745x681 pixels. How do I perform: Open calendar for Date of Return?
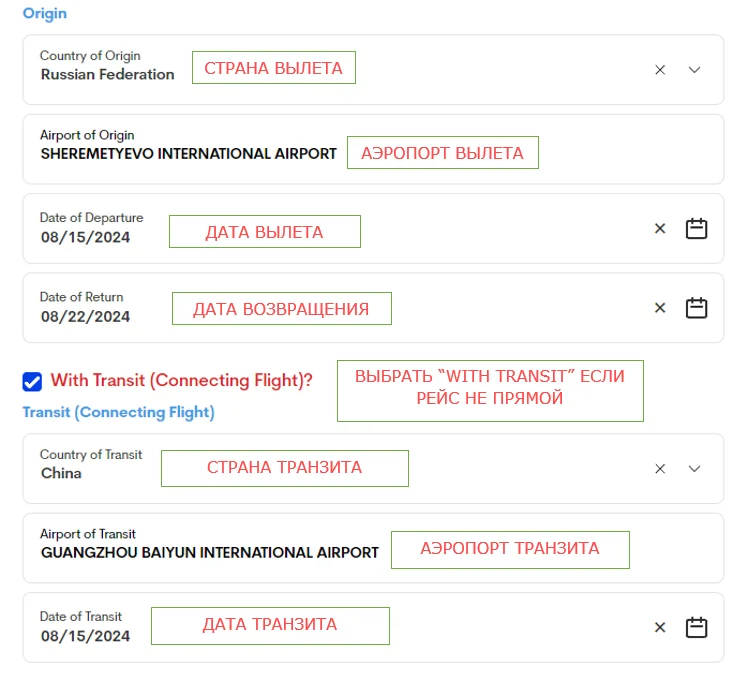click(x=696, y=308)
